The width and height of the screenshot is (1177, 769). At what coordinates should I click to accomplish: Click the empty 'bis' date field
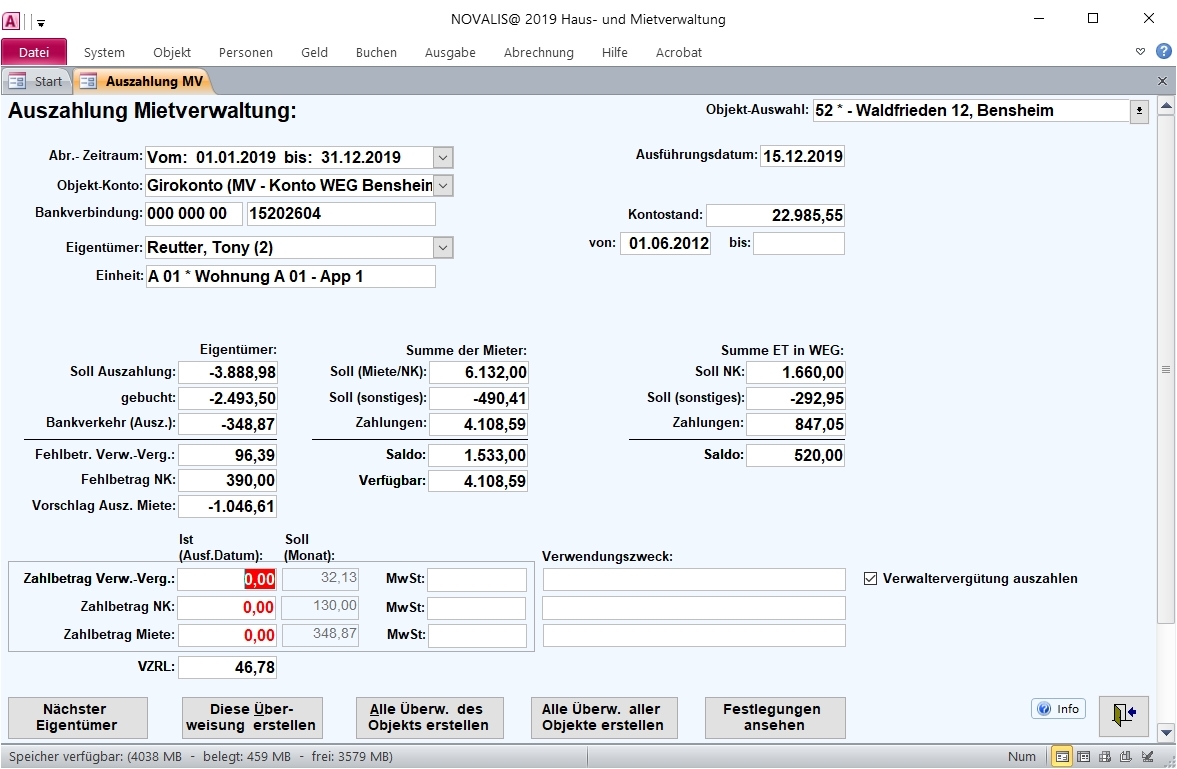(x=799, y=243)
